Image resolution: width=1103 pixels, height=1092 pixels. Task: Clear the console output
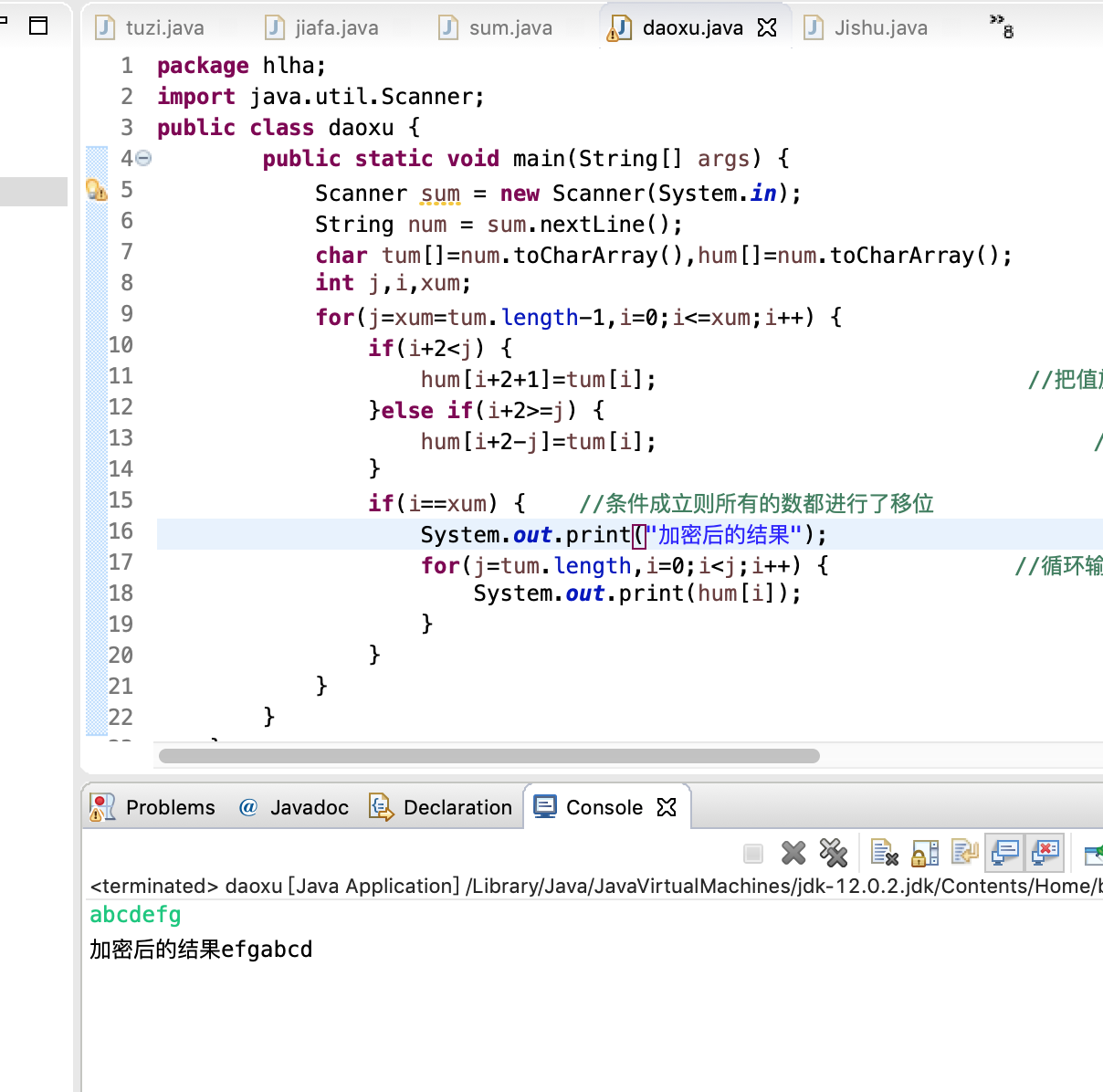pyautogui.click(x=884, y=854)
